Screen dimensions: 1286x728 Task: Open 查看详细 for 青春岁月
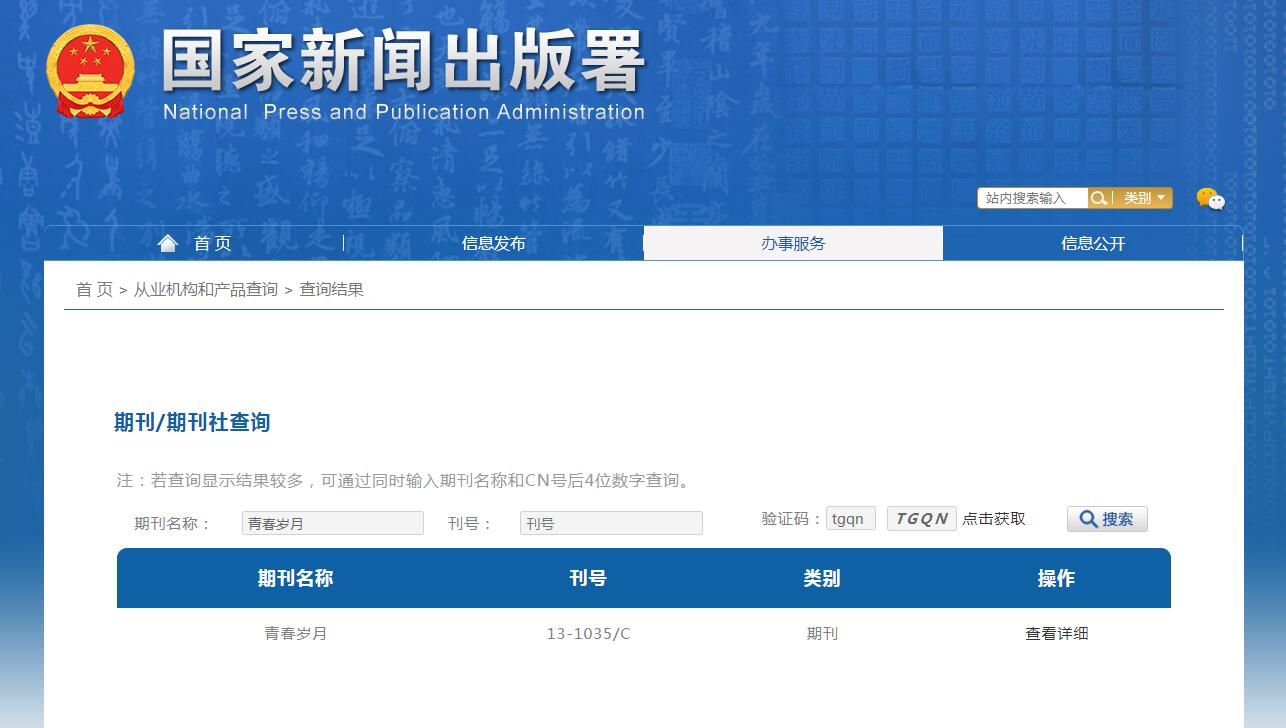pos(1055,633)
